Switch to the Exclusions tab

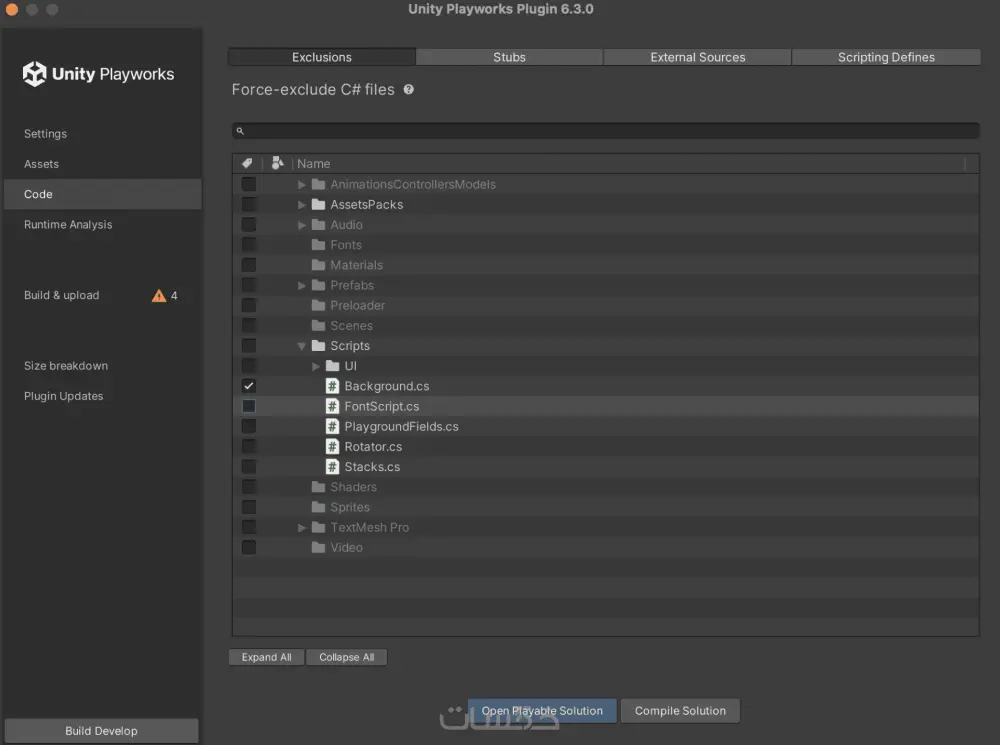(x=321, y=57)
